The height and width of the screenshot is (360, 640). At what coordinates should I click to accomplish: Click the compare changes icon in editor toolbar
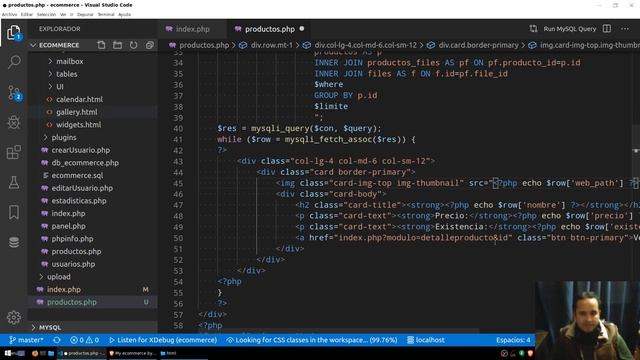click(533, 29)
